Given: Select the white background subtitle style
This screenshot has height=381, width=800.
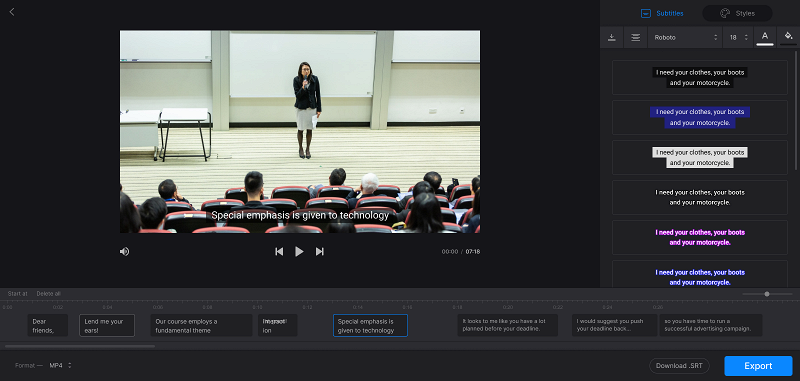Looking at the screenshot, I should [x=699, y=158].
